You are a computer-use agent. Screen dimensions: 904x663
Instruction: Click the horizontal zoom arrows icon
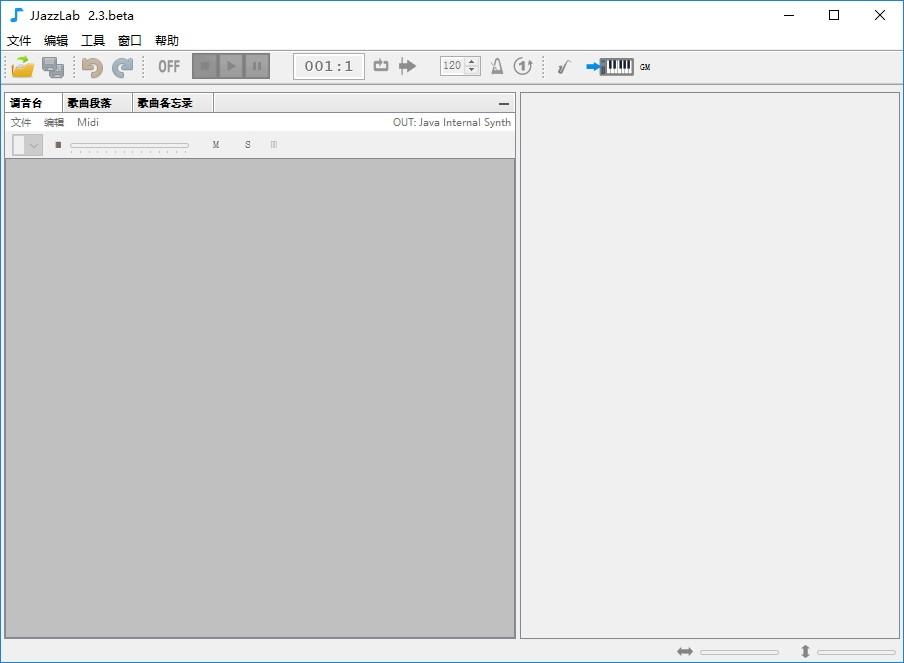click(685, 651)
